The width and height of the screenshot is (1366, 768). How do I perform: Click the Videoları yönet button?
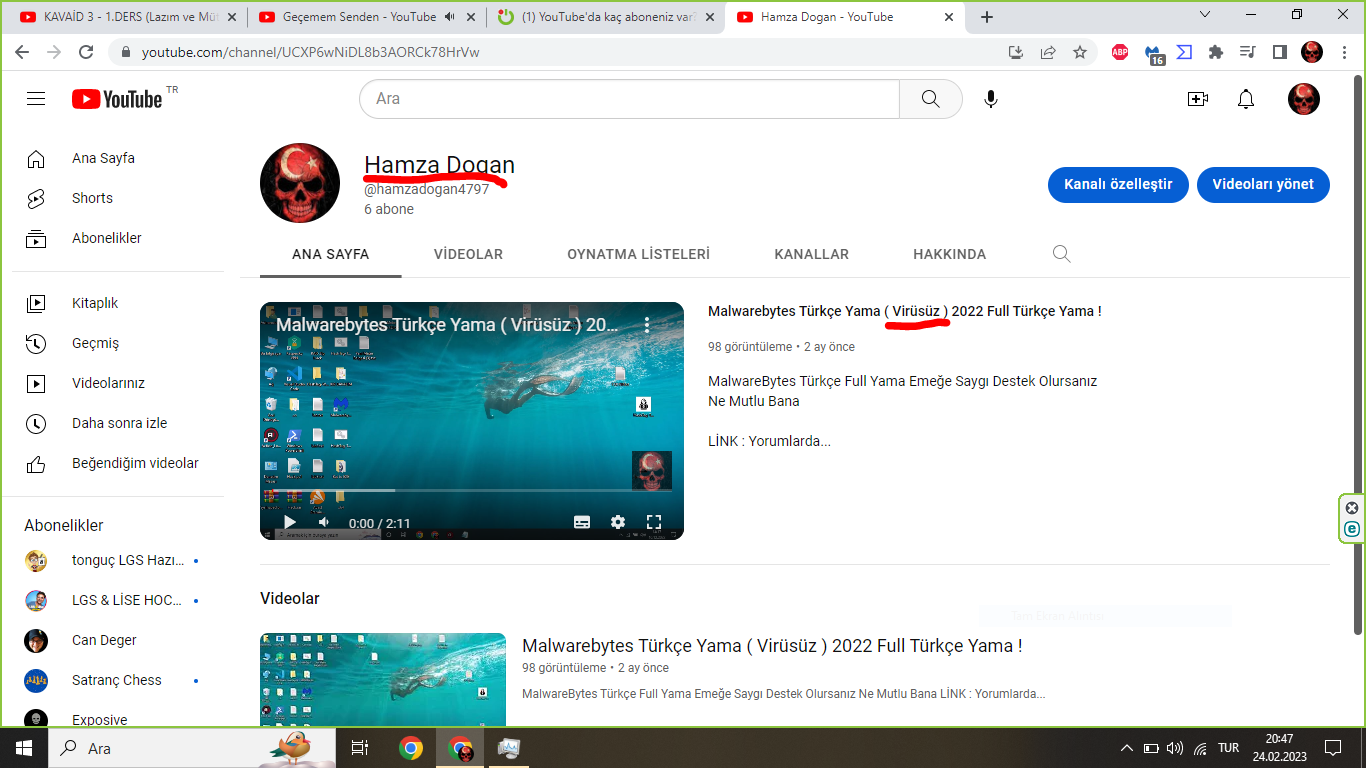pyautogui.click(x=1263, y=185)
